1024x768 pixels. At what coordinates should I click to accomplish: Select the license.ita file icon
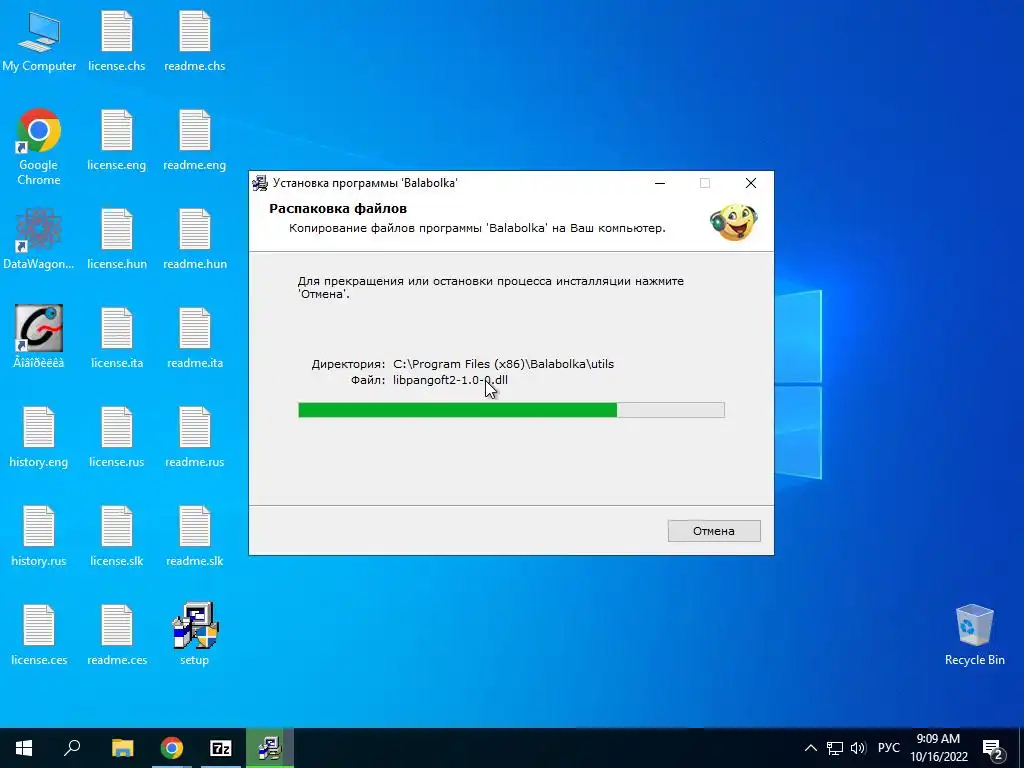116,338
